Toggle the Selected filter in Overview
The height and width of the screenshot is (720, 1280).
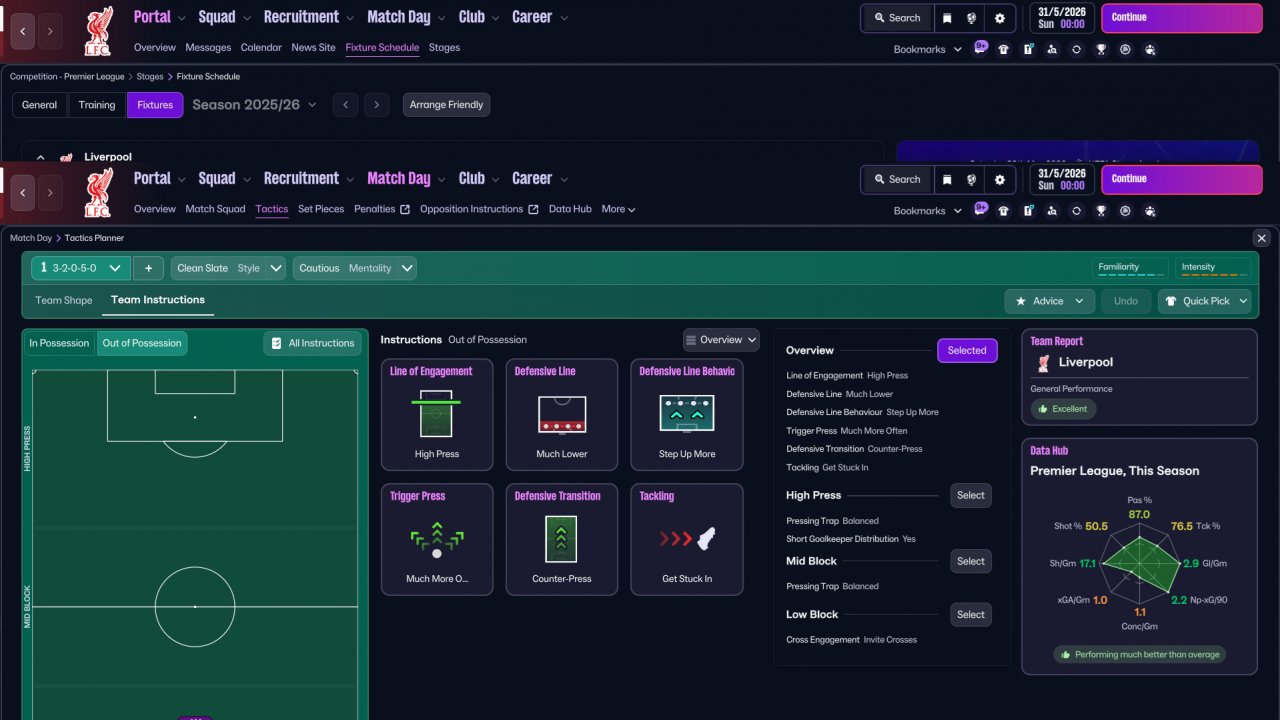coord(967,350)
